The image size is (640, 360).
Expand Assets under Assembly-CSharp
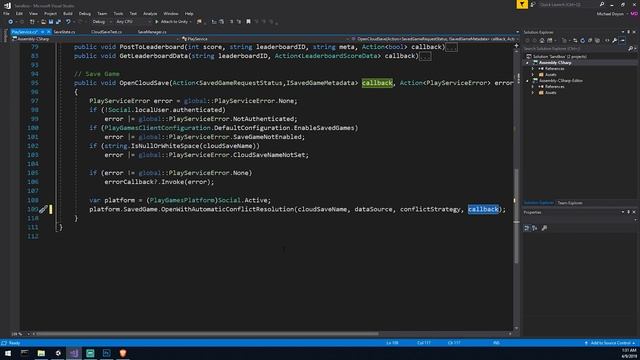coord(533,75)
